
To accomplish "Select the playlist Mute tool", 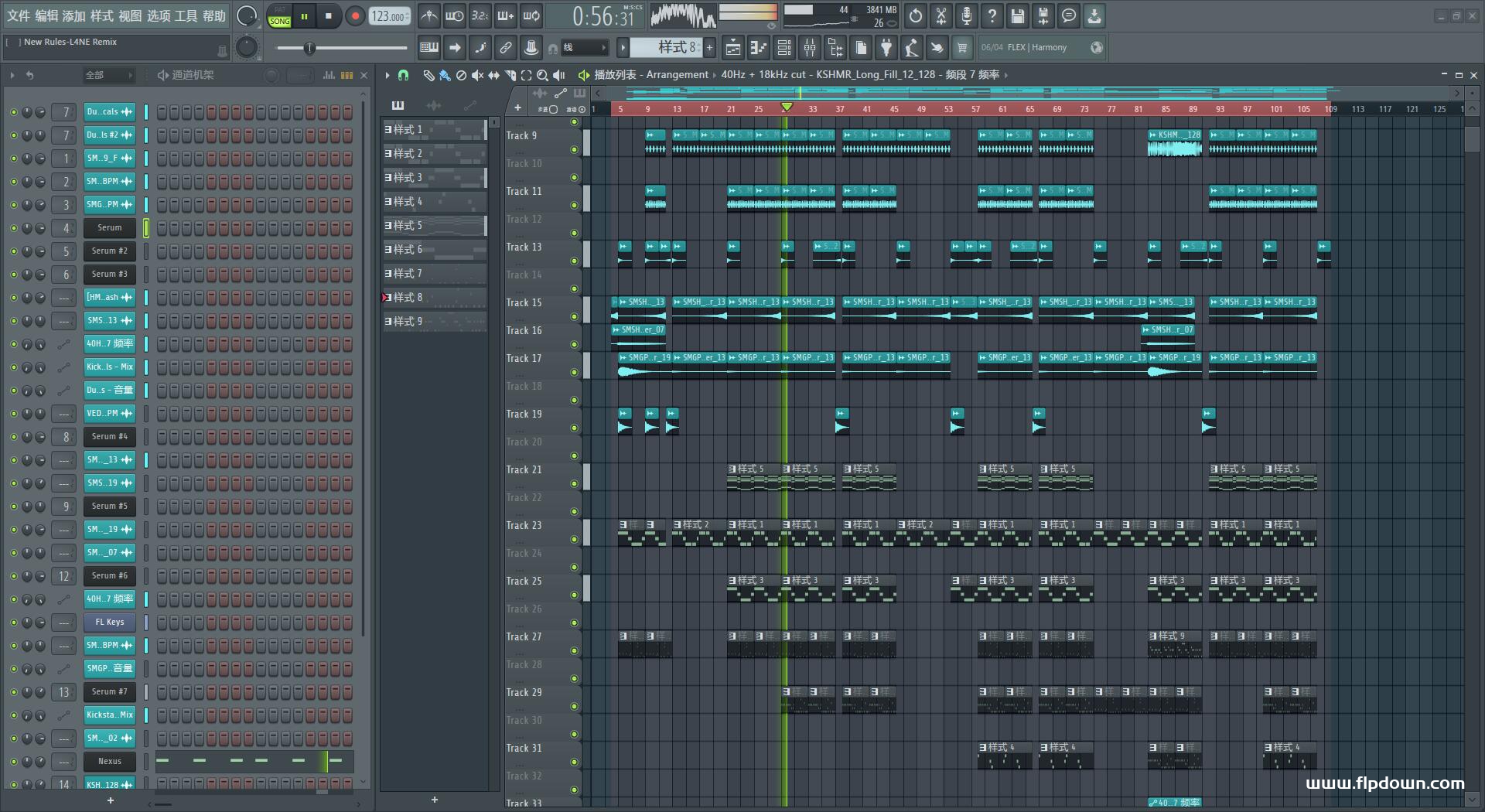I will point(477,75).
